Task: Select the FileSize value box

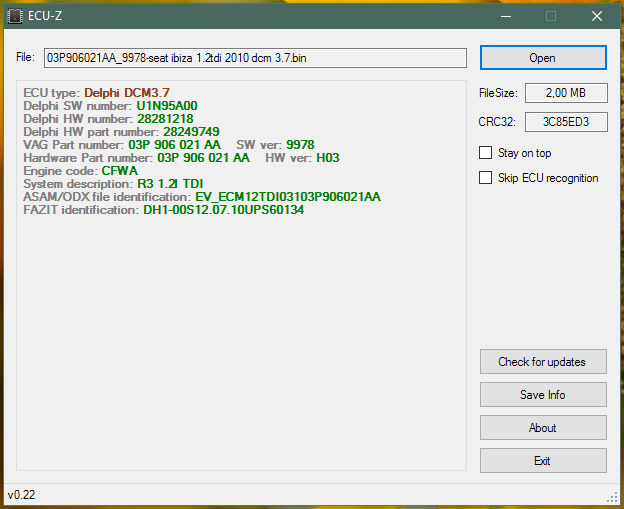Action: (x=566, y=93)
